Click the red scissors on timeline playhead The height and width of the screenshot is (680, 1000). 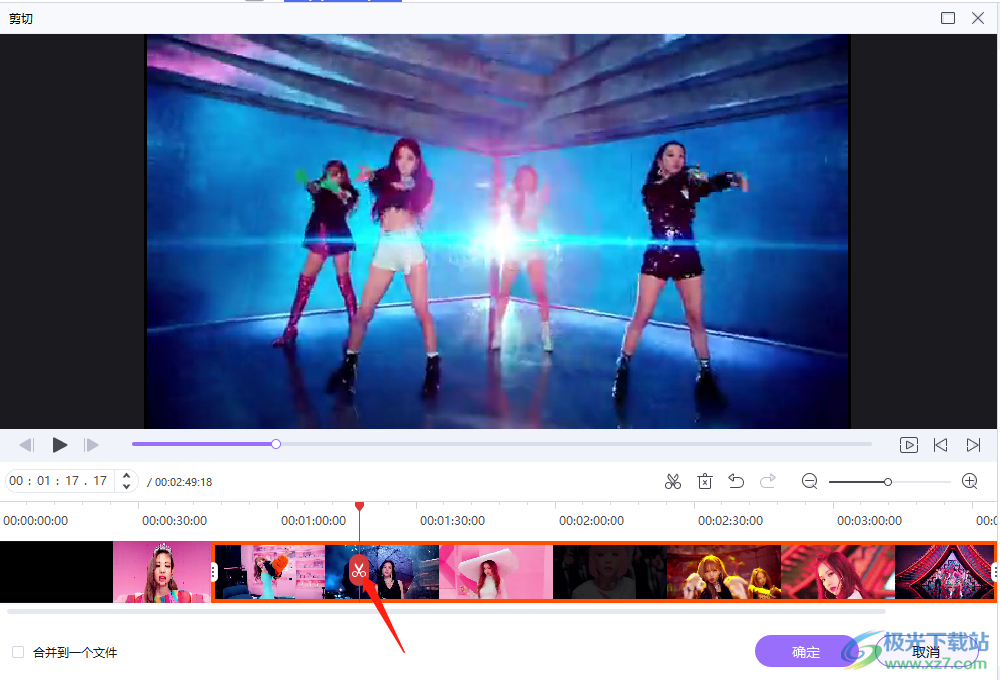(x=359, y=570)
